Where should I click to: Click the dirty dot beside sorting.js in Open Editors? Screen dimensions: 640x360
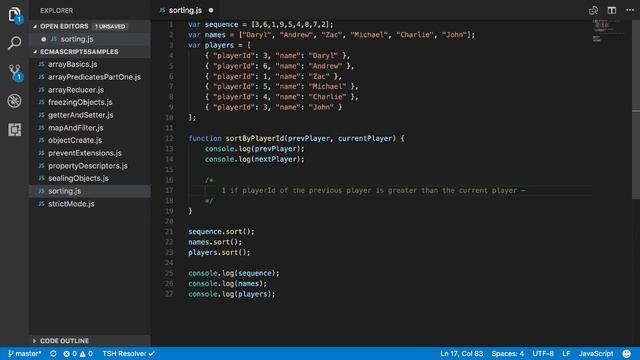[x=44, y=39]
